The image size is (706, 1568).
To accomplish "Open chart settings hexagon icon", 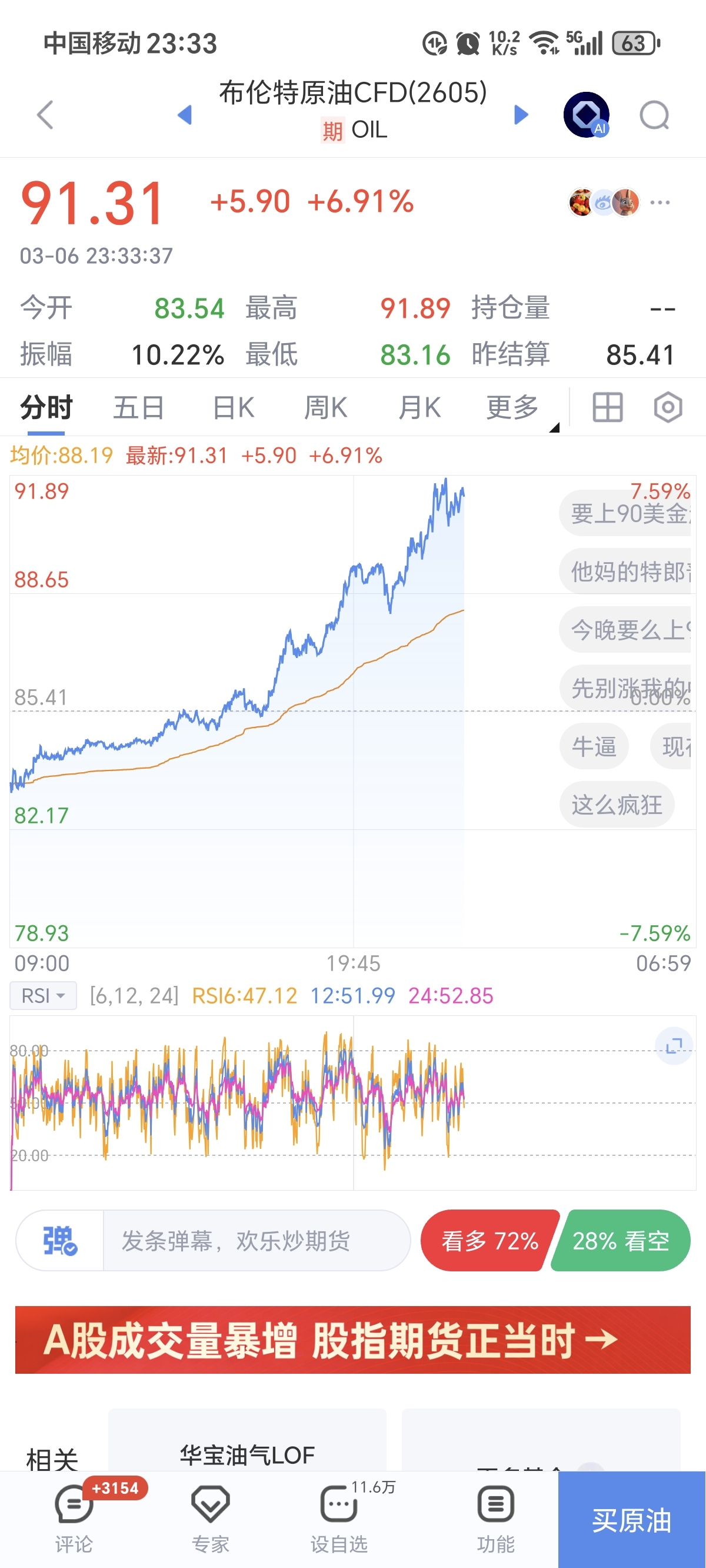I will pos(668,407).
